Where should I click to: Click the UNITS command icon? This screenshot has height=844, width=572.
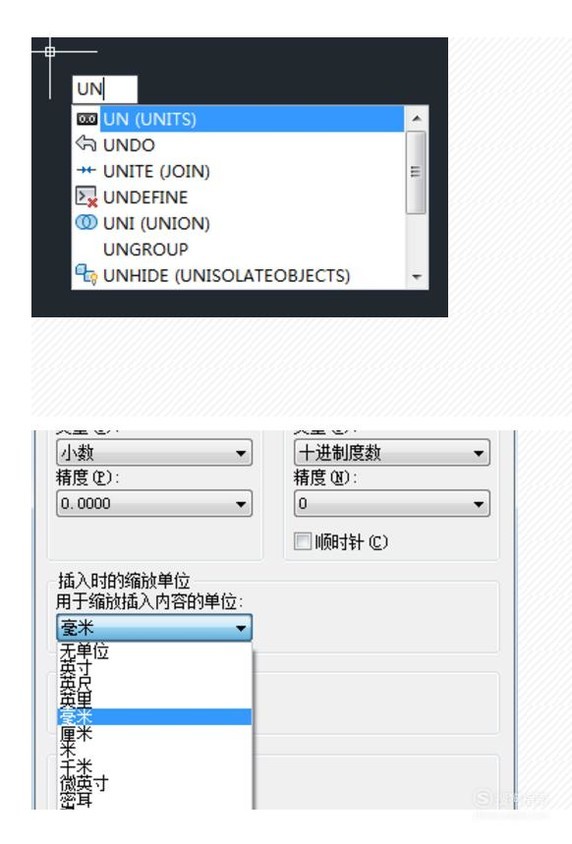pyautogui.click(x=87, y=119)
